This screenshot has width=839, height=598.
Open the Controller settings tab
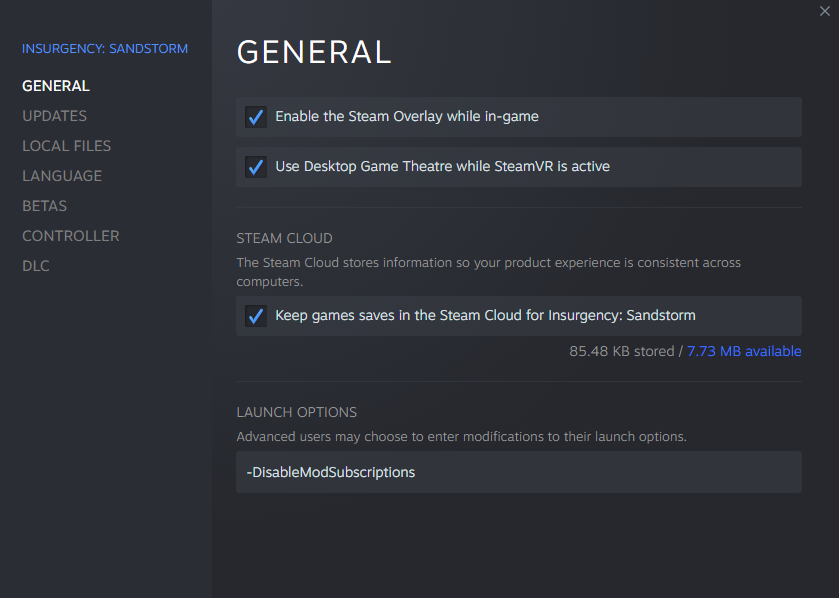(x=70, y=236)
